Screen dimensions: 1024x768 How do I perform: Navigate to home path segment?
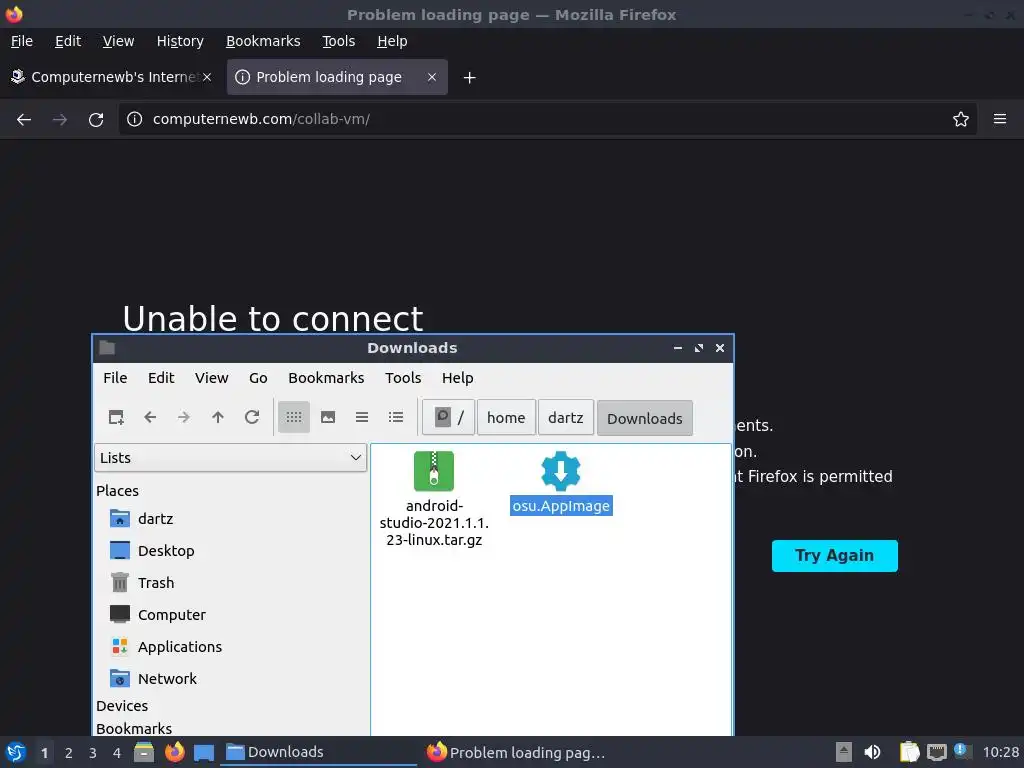[x=506, y=418]
